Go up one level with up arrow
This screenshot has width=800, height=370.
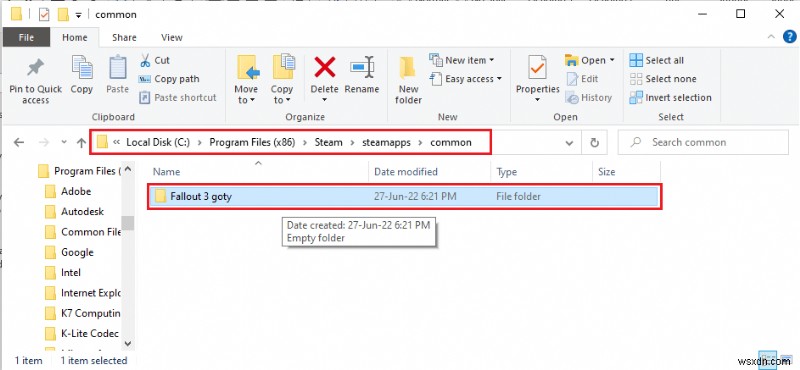point(81,143)
